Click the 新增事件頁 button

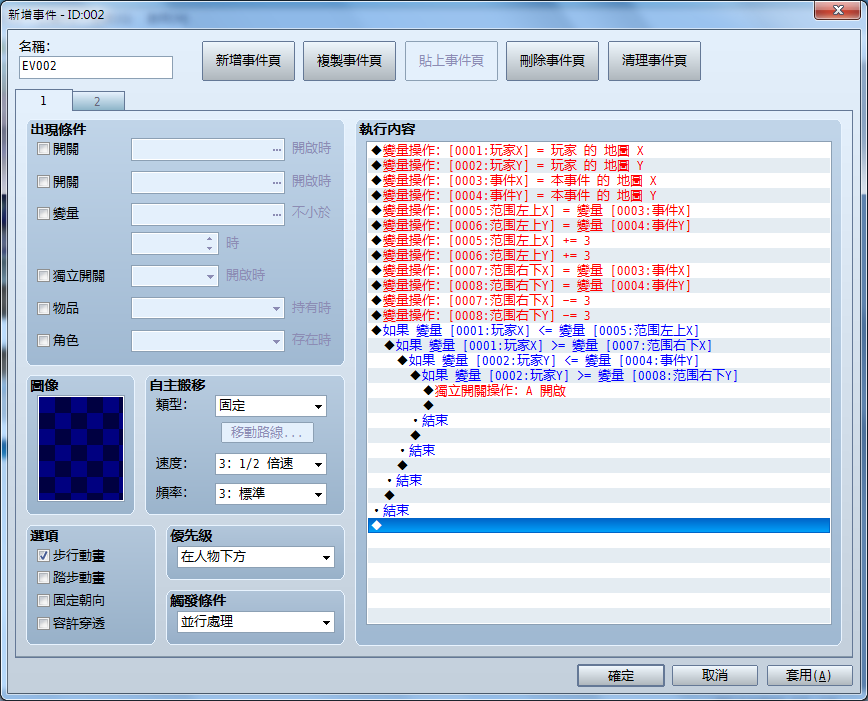(248, 61)
